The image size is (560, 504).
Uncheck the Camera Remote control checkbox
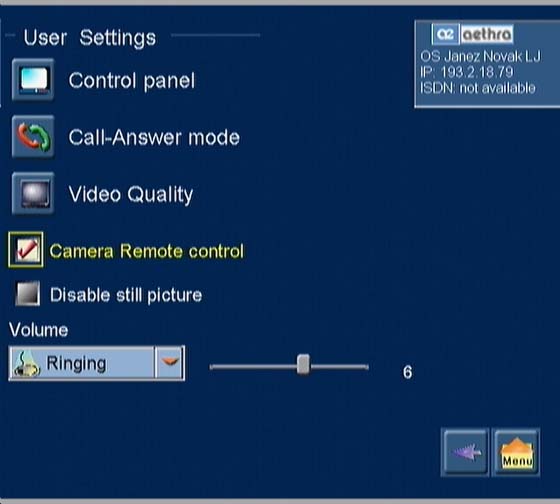26,250
